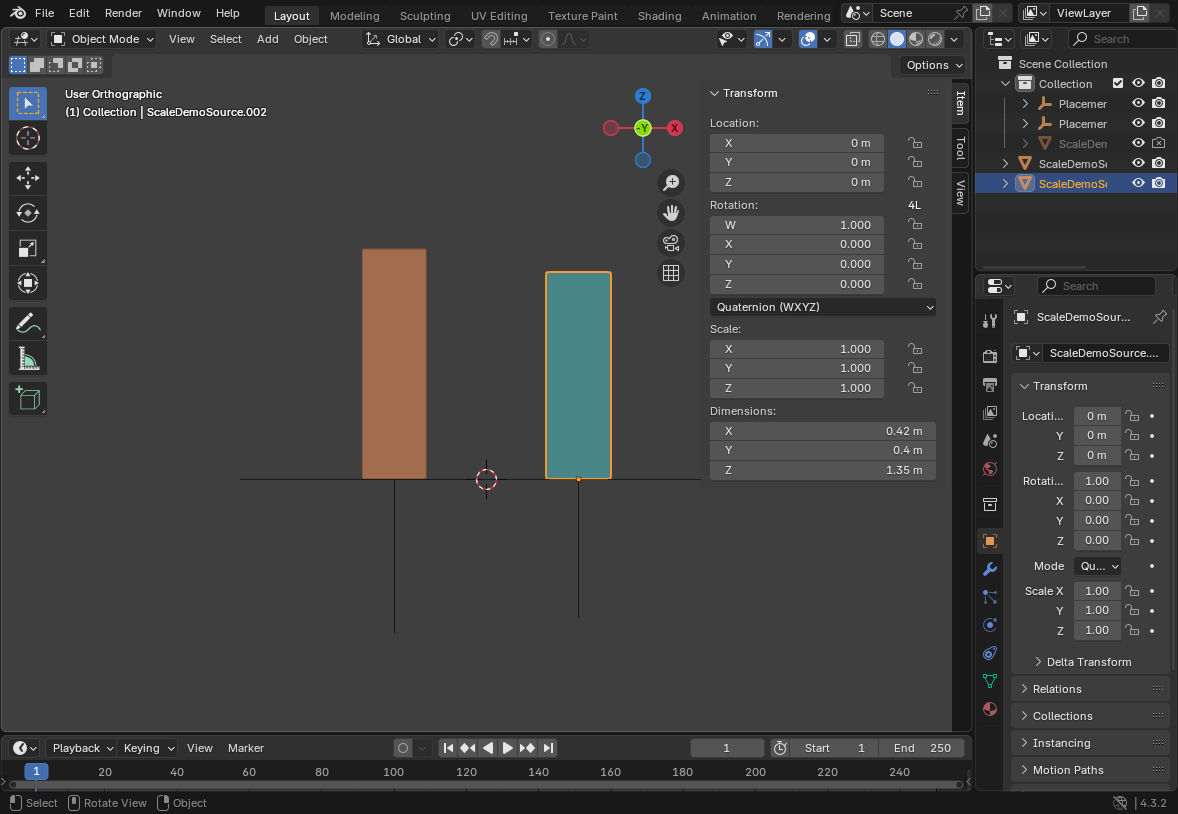Select the Rotate tool
Viewport: 1178px width, 814px height.
28,213
